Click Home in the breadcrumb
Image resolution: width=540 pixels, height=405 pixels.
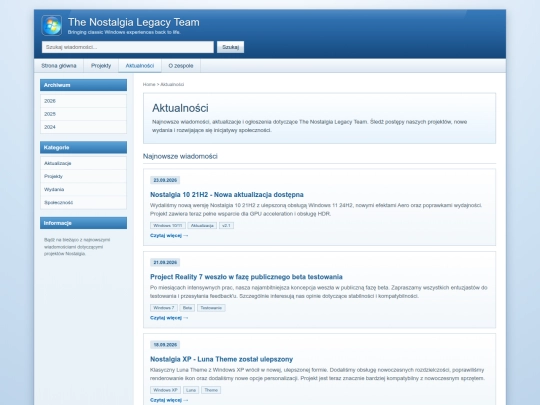click(x=149, y=84)
